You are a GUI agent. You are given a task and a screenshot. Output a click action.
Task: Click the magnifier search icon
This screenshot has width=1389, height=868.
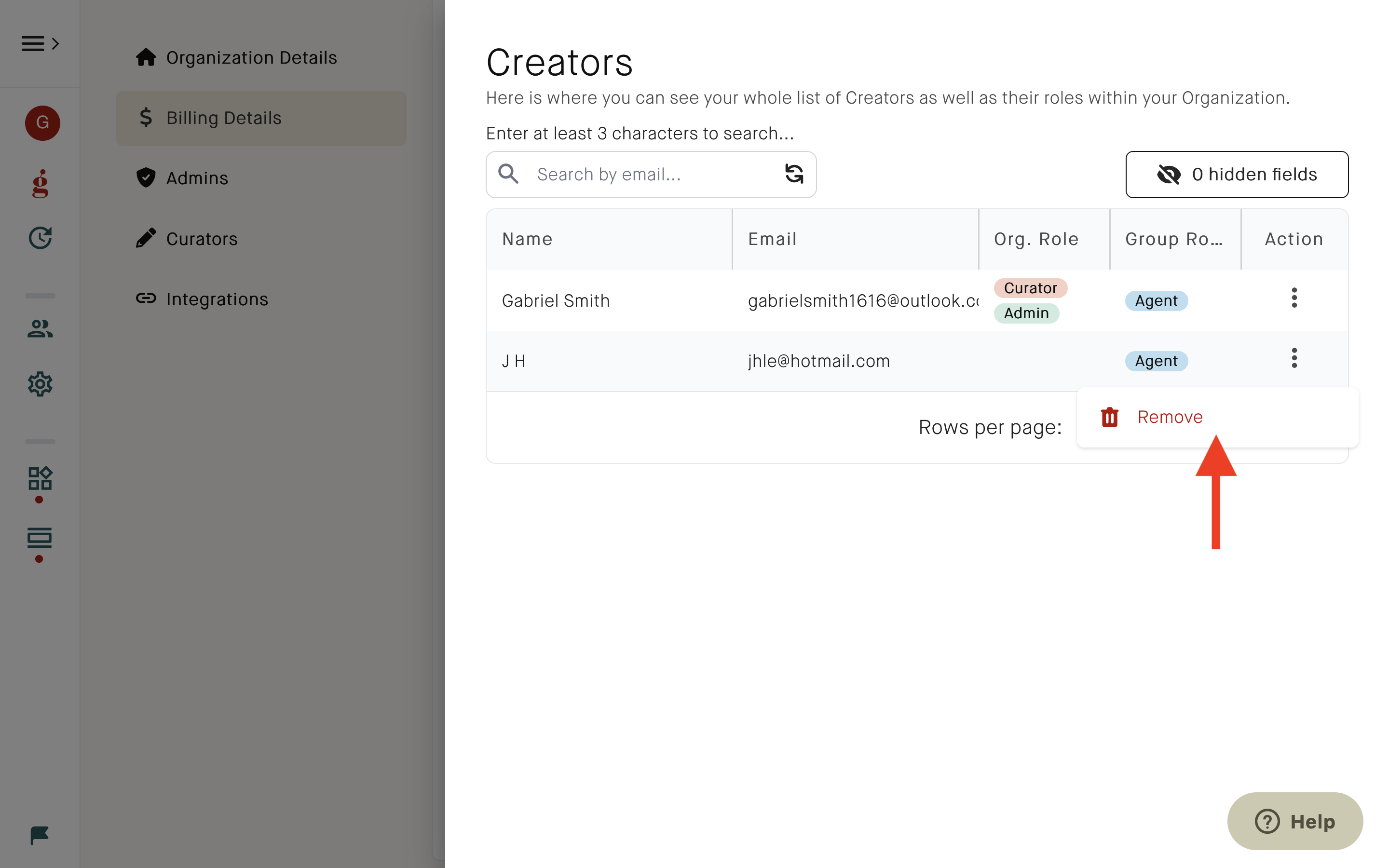pos(508,174)
